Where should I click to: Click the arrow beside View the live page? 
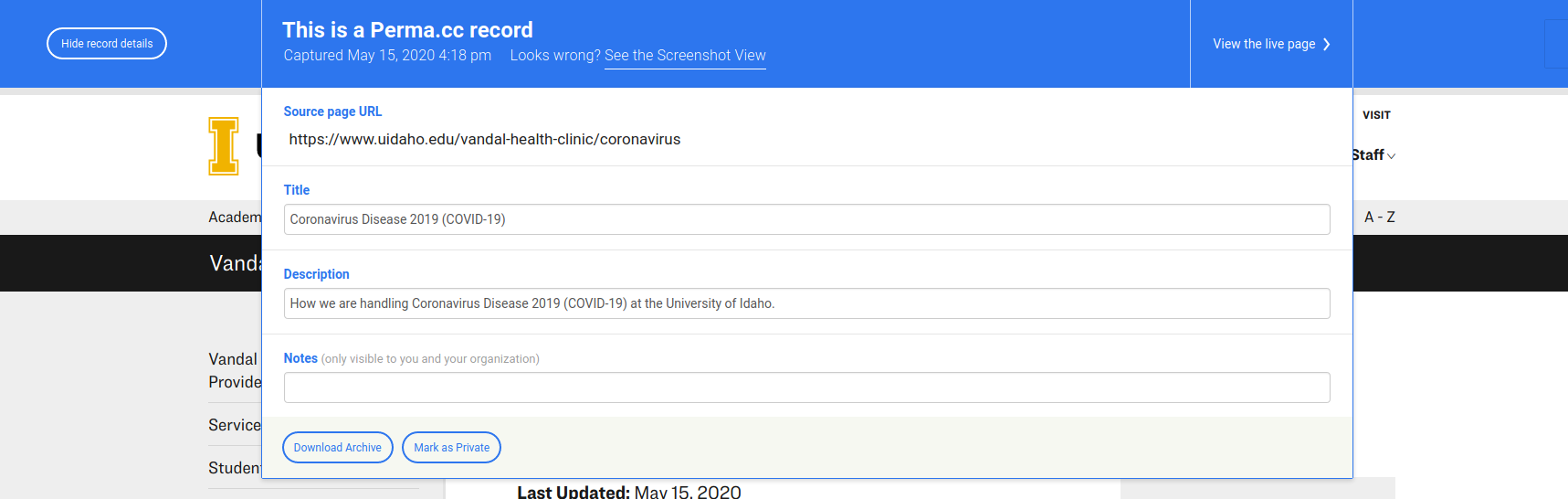point(1327,44)
